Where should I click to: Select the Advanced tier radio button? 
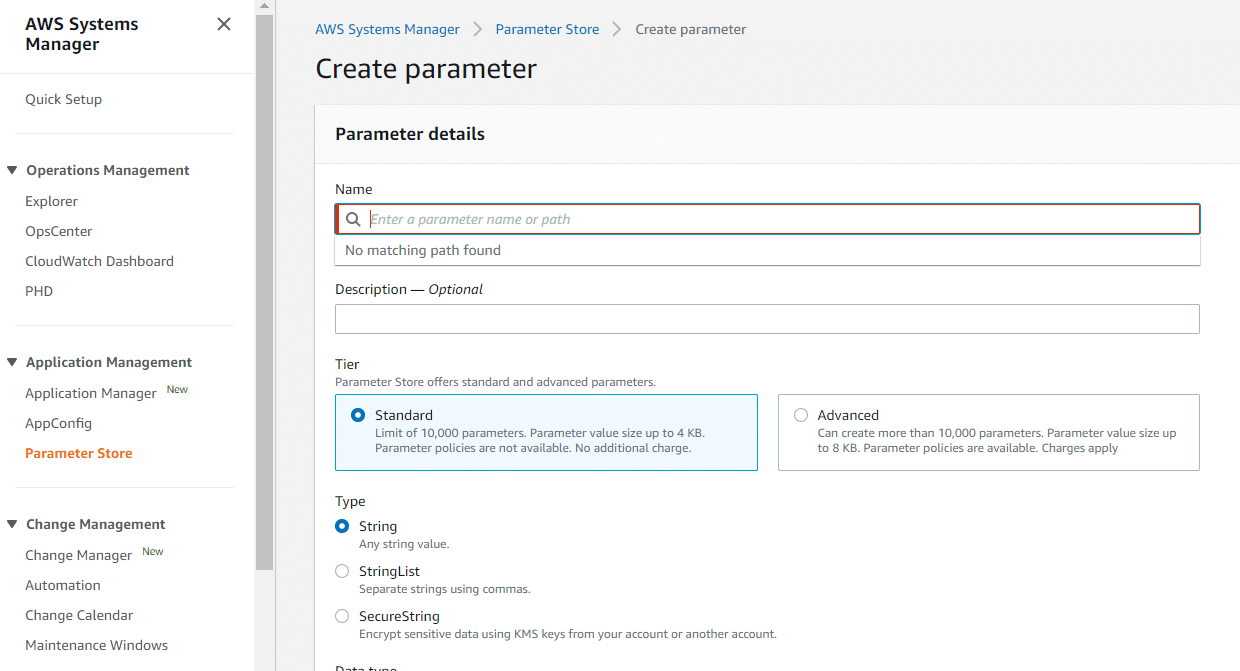801,415
